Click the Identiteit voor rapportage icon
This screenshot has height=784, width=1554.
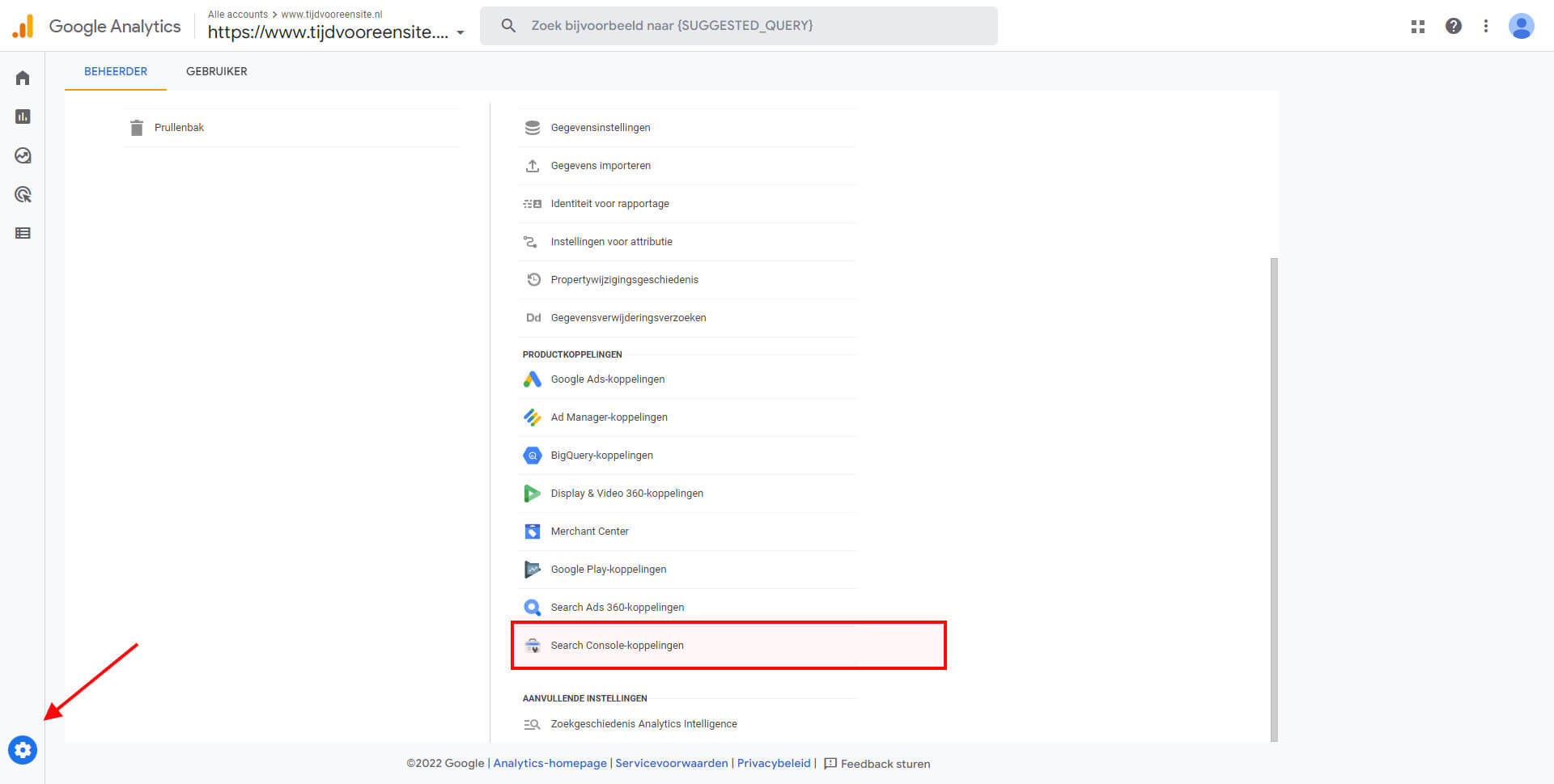point(533,204)
